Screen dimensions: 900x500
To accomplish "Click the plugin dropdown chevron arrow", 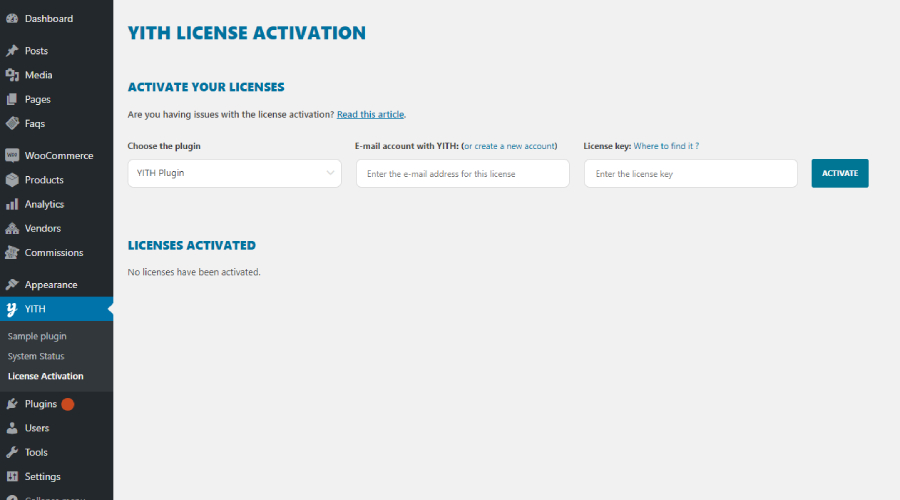I will [331, 173].
